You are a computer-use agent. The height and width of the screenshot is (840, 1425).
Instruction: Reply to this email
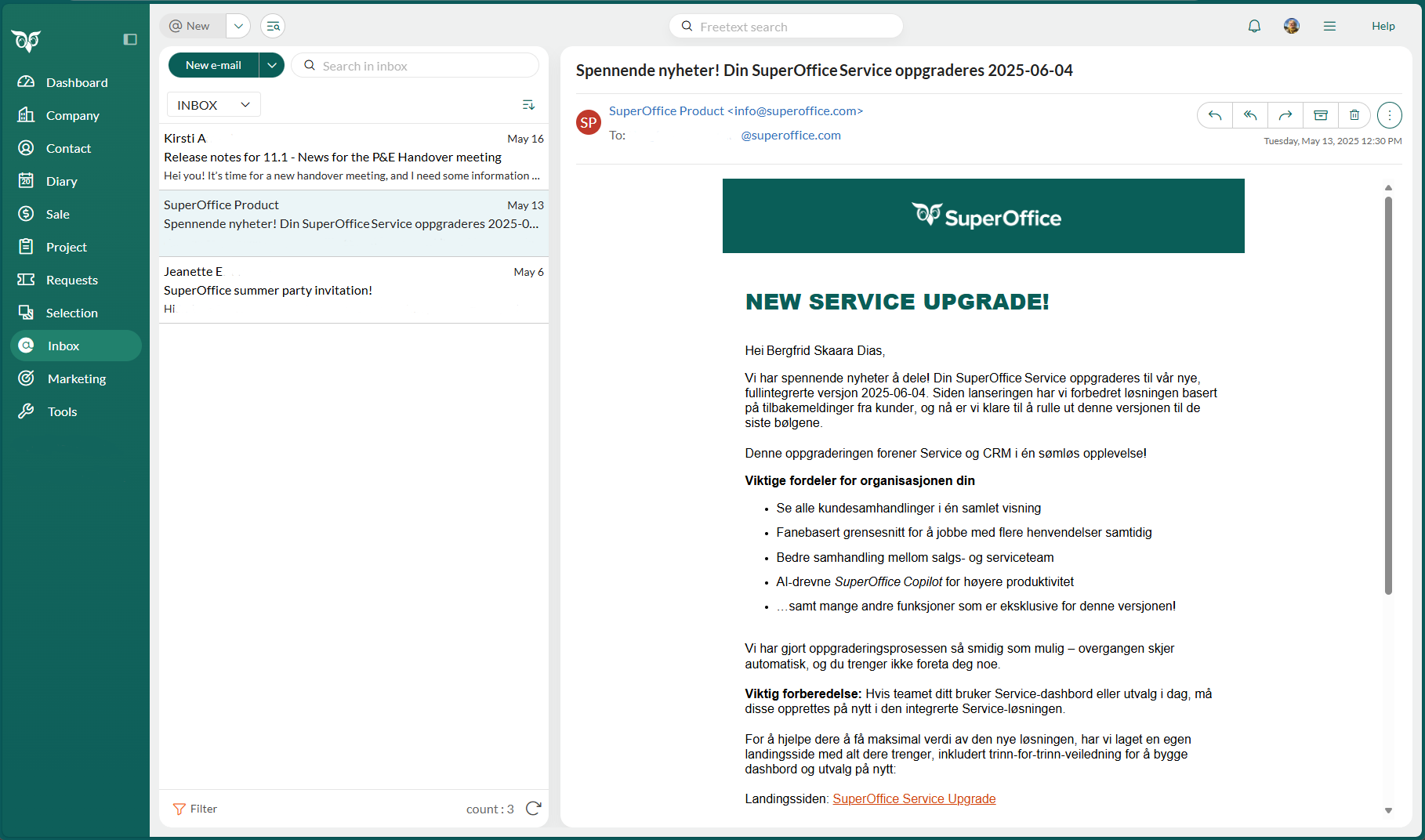[1215, 115]
